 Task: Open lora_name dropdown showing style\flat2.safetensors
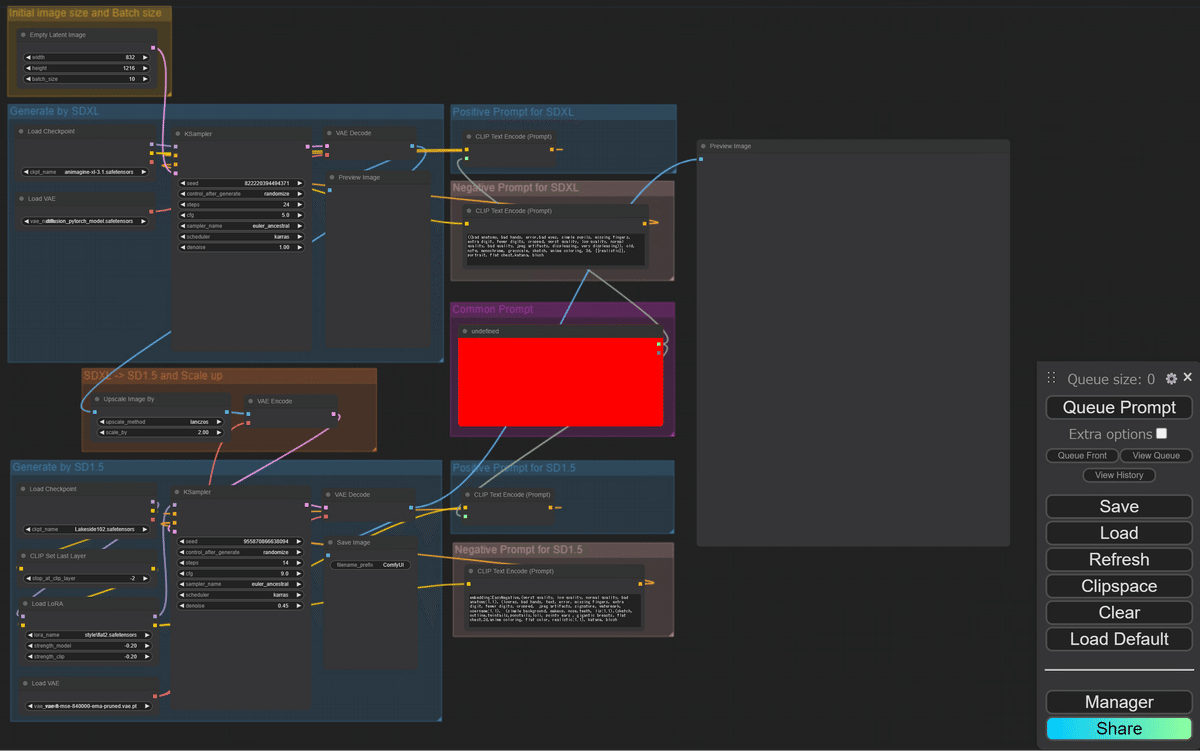click(87, 635)
